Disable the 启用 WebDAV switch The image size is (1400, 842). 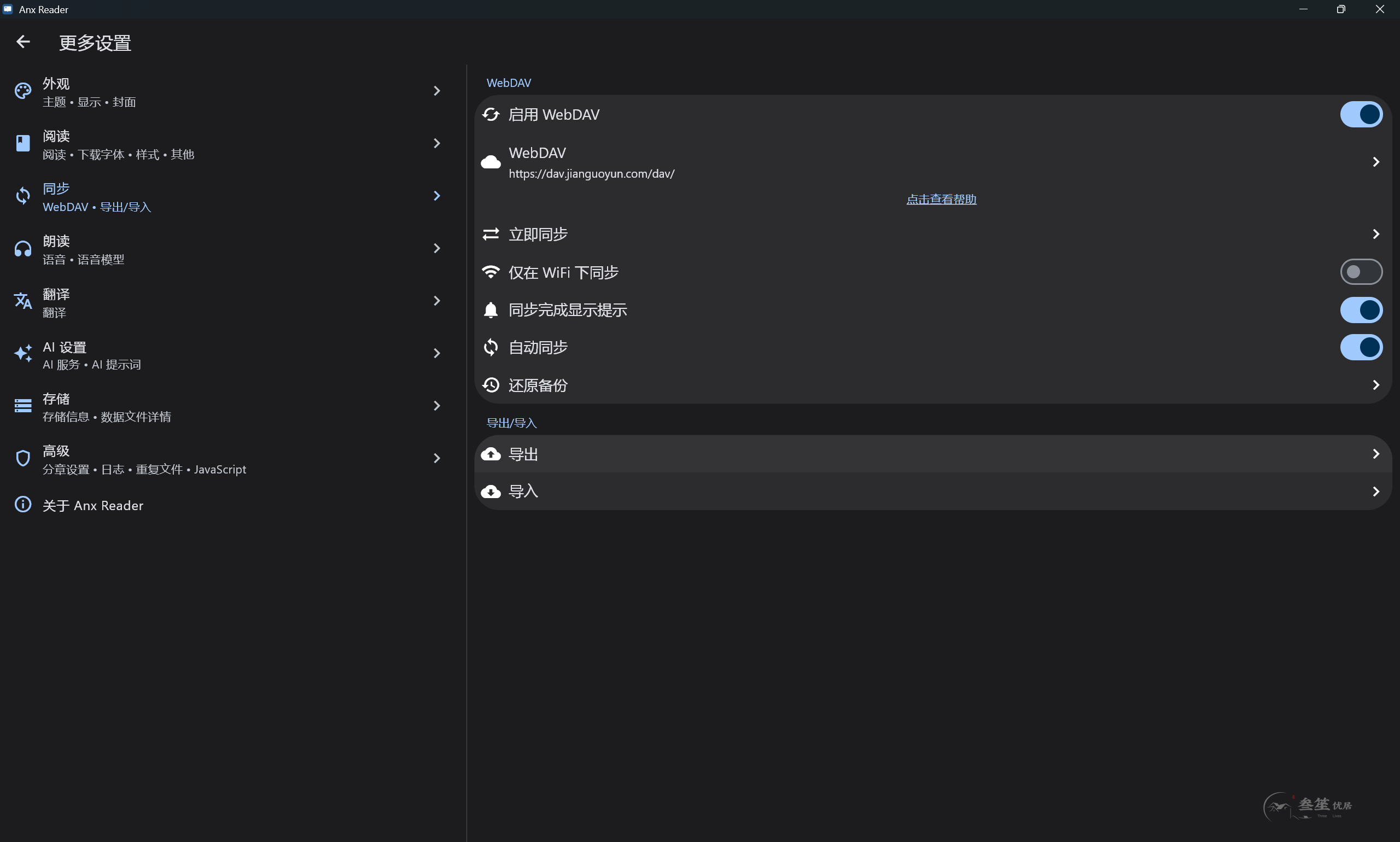tap(1361, 115)
